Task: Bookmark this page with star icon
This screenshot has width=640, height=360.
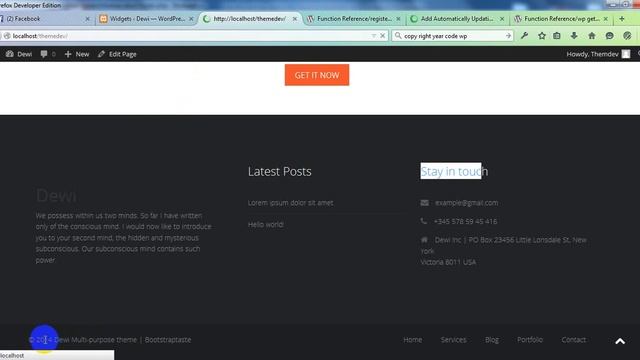Action: pyautogui.click(x=542, y=36)
